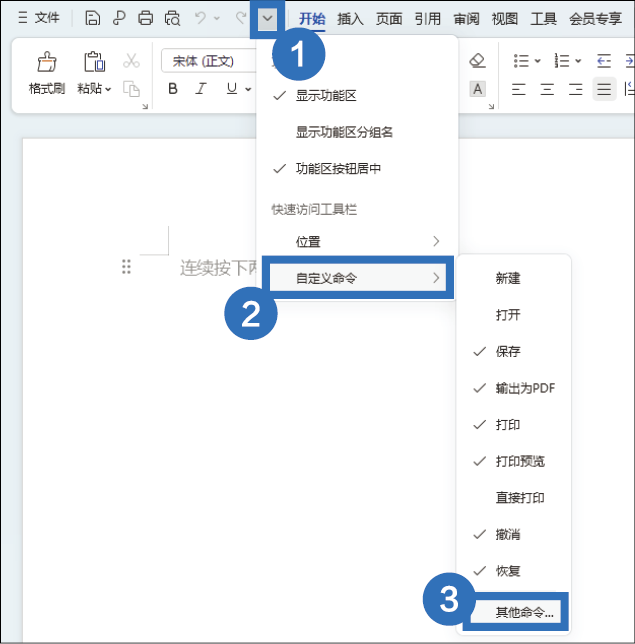Open the quick access toolbar dropdown arrow
Viewport: 635px width, 644px height.
[267, 17]
